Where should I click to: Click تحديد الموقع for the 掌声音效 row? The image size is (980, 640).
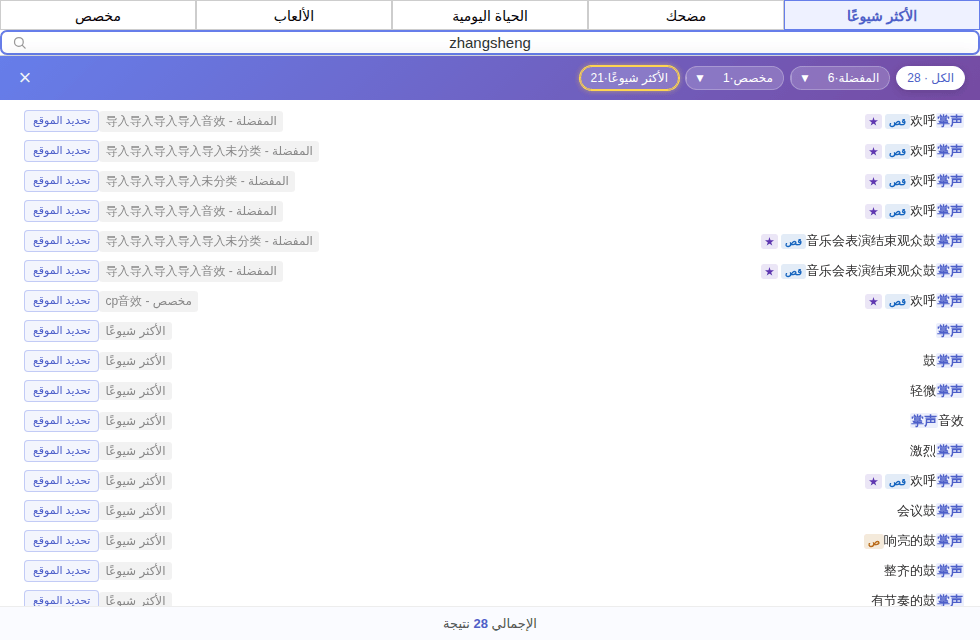pos(61,421)
